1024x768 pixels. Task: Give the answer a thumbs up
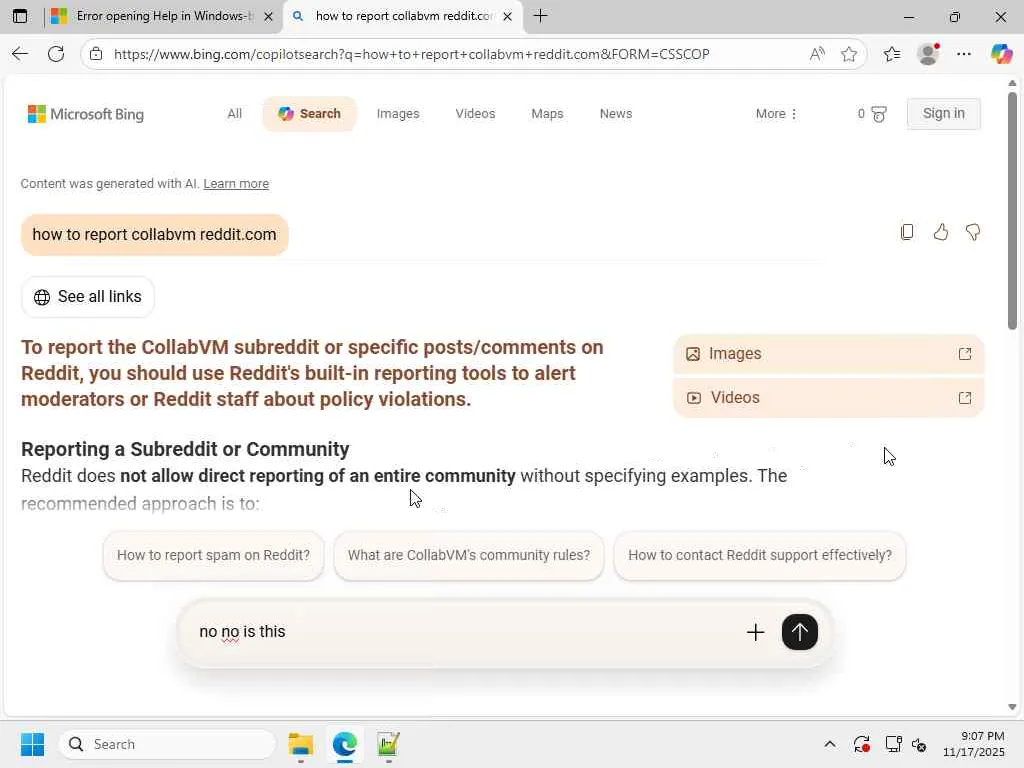tap(940, 232)
